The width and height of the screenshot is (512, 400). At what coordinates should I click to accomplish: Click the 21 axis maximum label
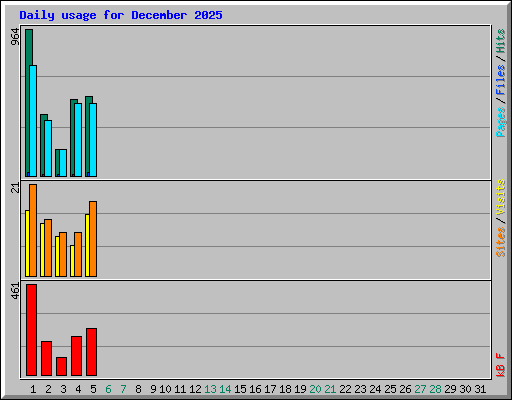15,188
